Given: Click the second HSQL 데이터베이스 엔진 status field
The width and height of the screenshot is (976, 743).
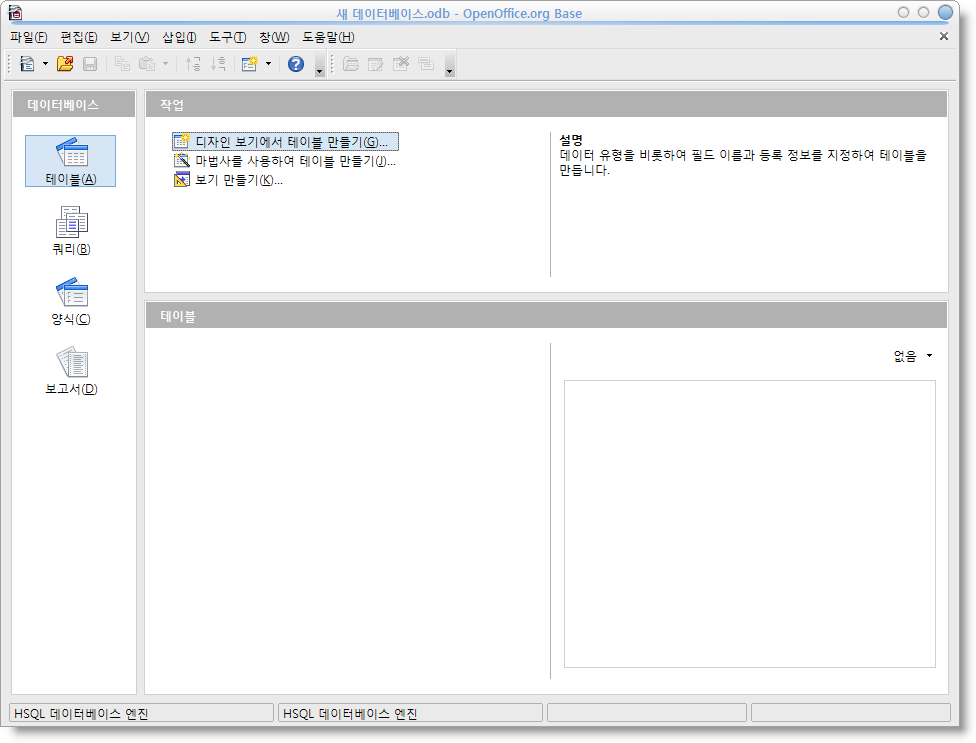Looking at the screenshot, I should click(x=411, y=713).
